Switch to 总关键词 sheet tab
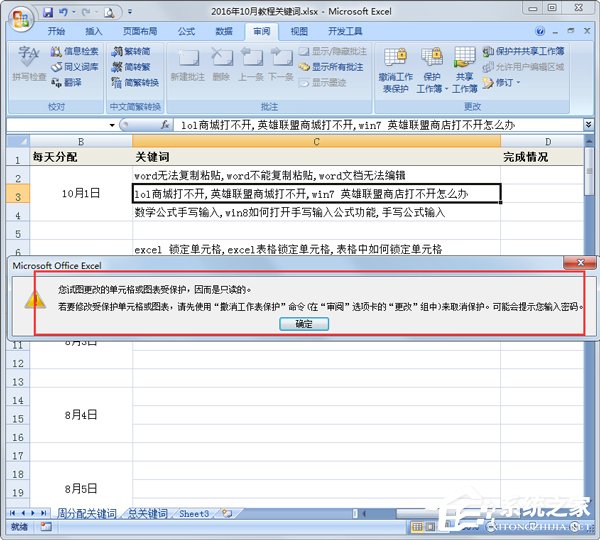Viewport: 600px width, 540px height. pos(147,513)
